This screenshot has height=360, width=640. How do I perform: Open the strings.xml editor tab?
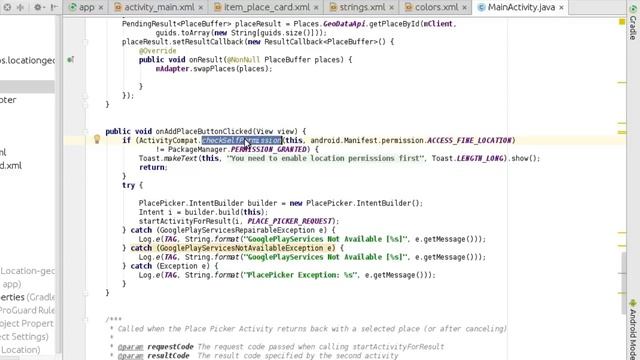click(362, 7)
